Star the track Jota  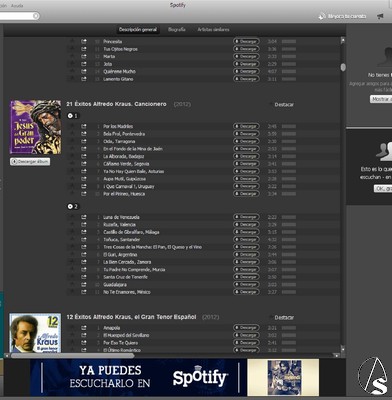(x=72, y=64)
